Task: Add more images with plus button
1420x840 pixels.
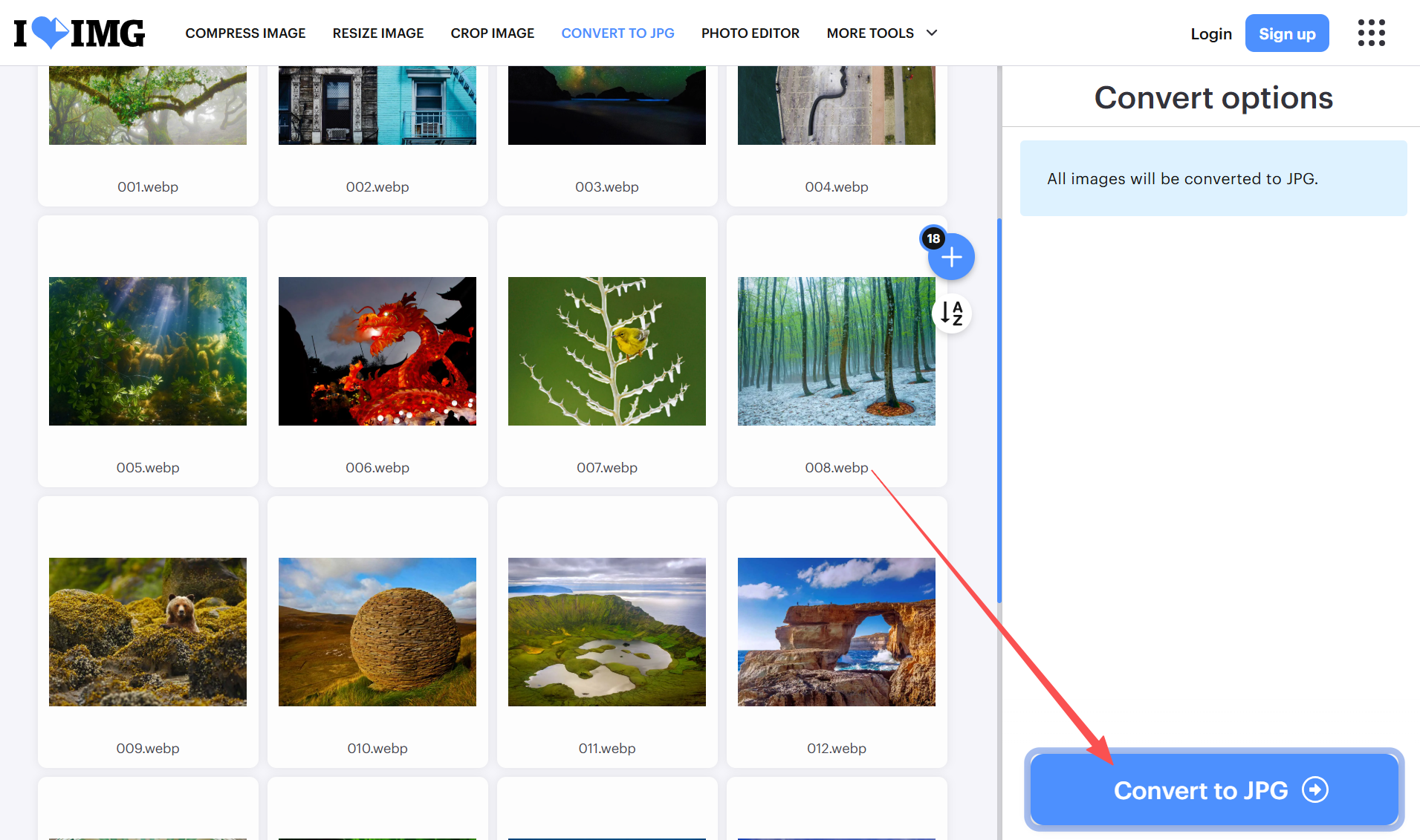Action: (x=951, y=257)
